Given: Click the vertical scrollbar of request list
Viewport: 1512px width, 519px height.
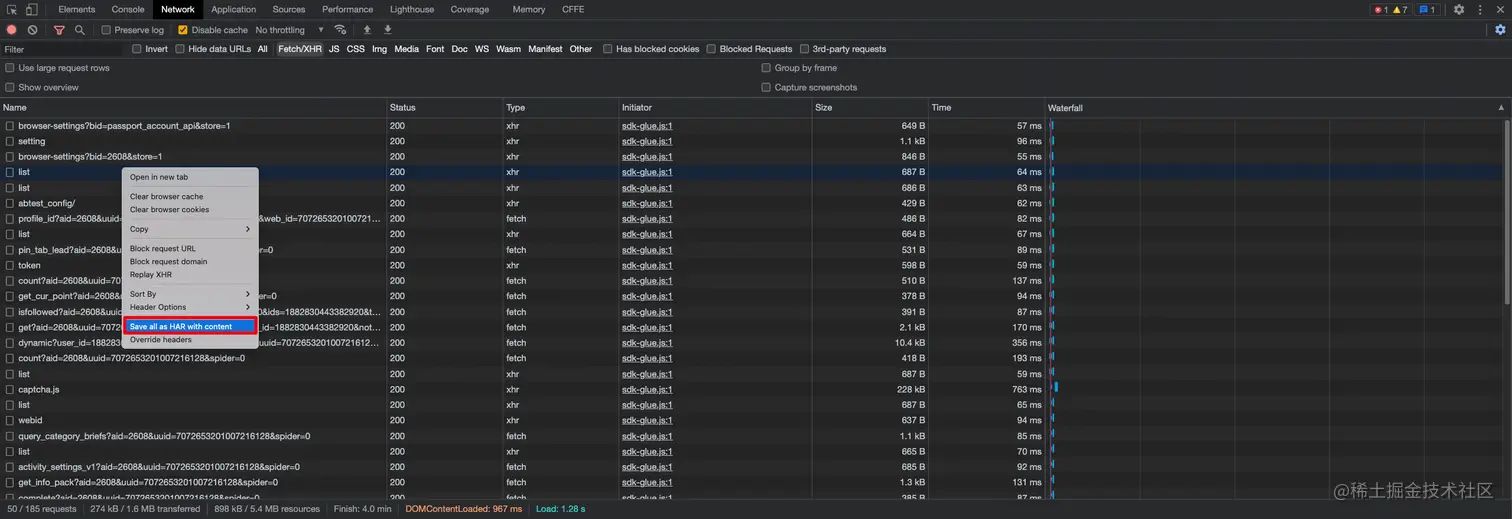Looking at the screenshot, I should coord(1507,211).
